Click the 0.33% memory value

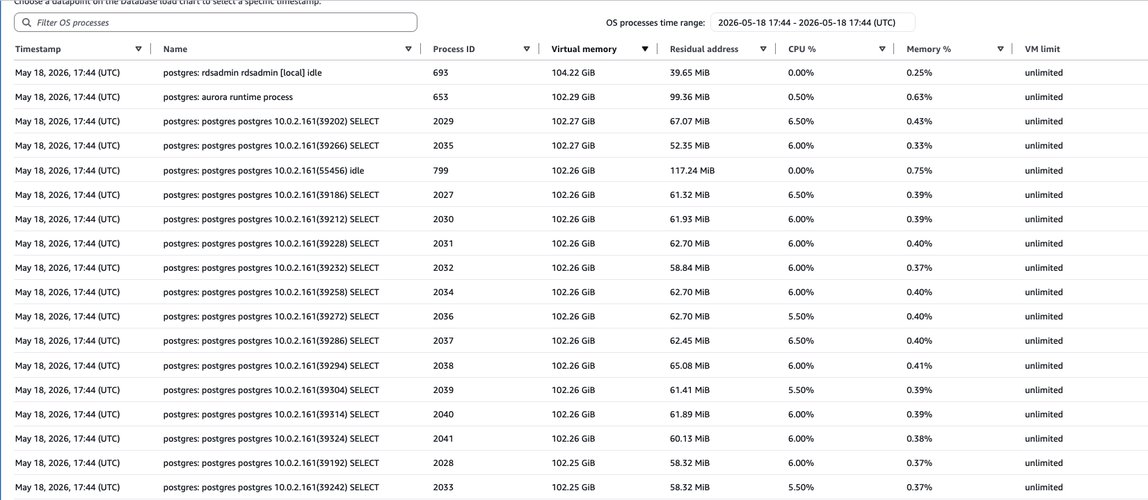(x=919, y=146)
